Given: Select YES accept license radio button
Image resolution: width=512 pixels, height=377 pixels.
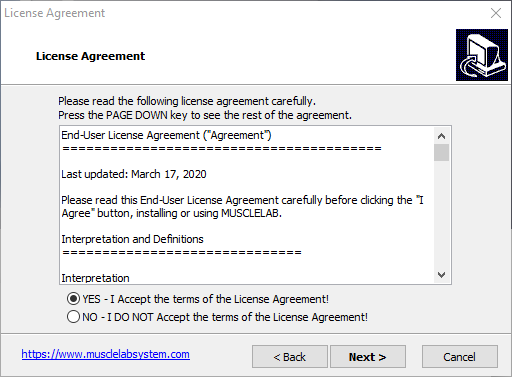Looking at the screenshot, I should click(x=73, y=299).
